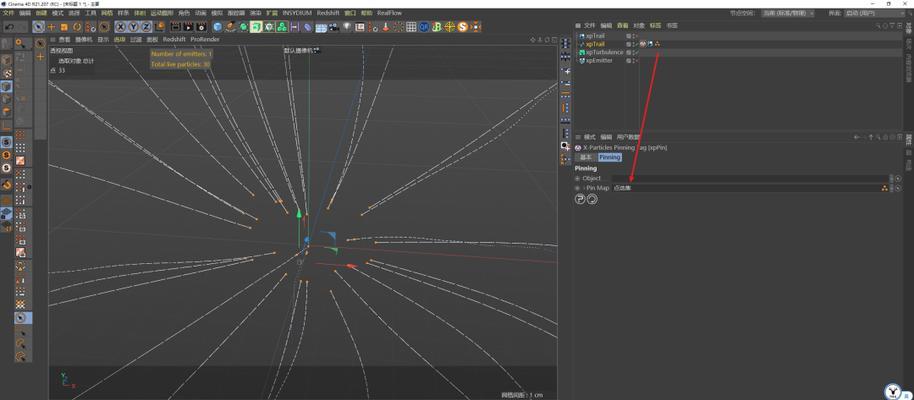Render to Picture Viewer icon
The image size is (914, 400).
pos(188,27)
